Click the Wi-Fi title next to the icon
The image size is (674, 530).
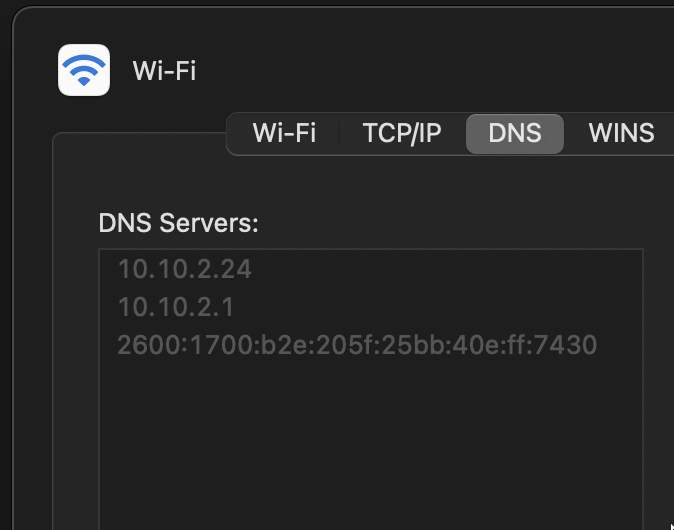[164, 70]
